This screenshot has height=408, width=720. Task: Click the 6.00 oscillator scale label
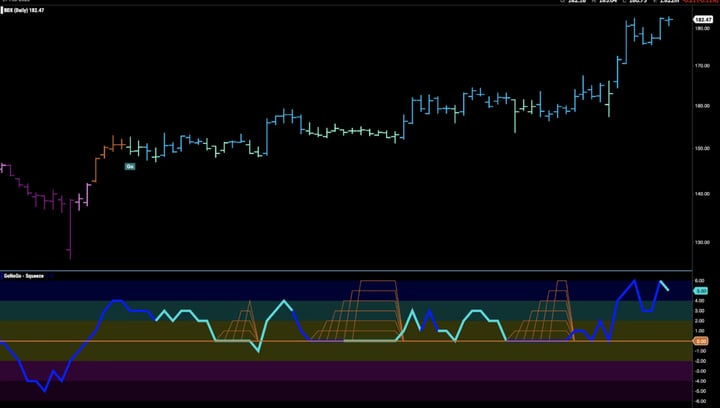(x=700, y=281)
